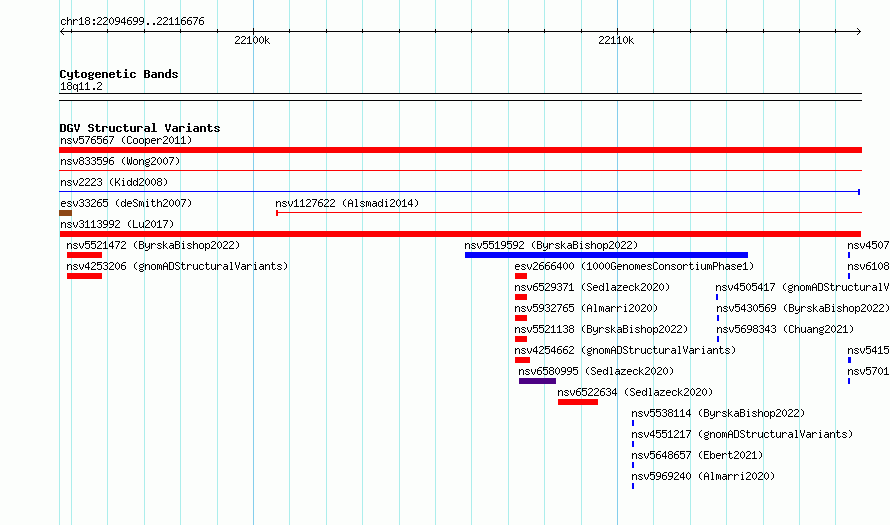Click the small red bar under nsv5521138
Screen dimensions: 890x525
[x=521, y=339]
